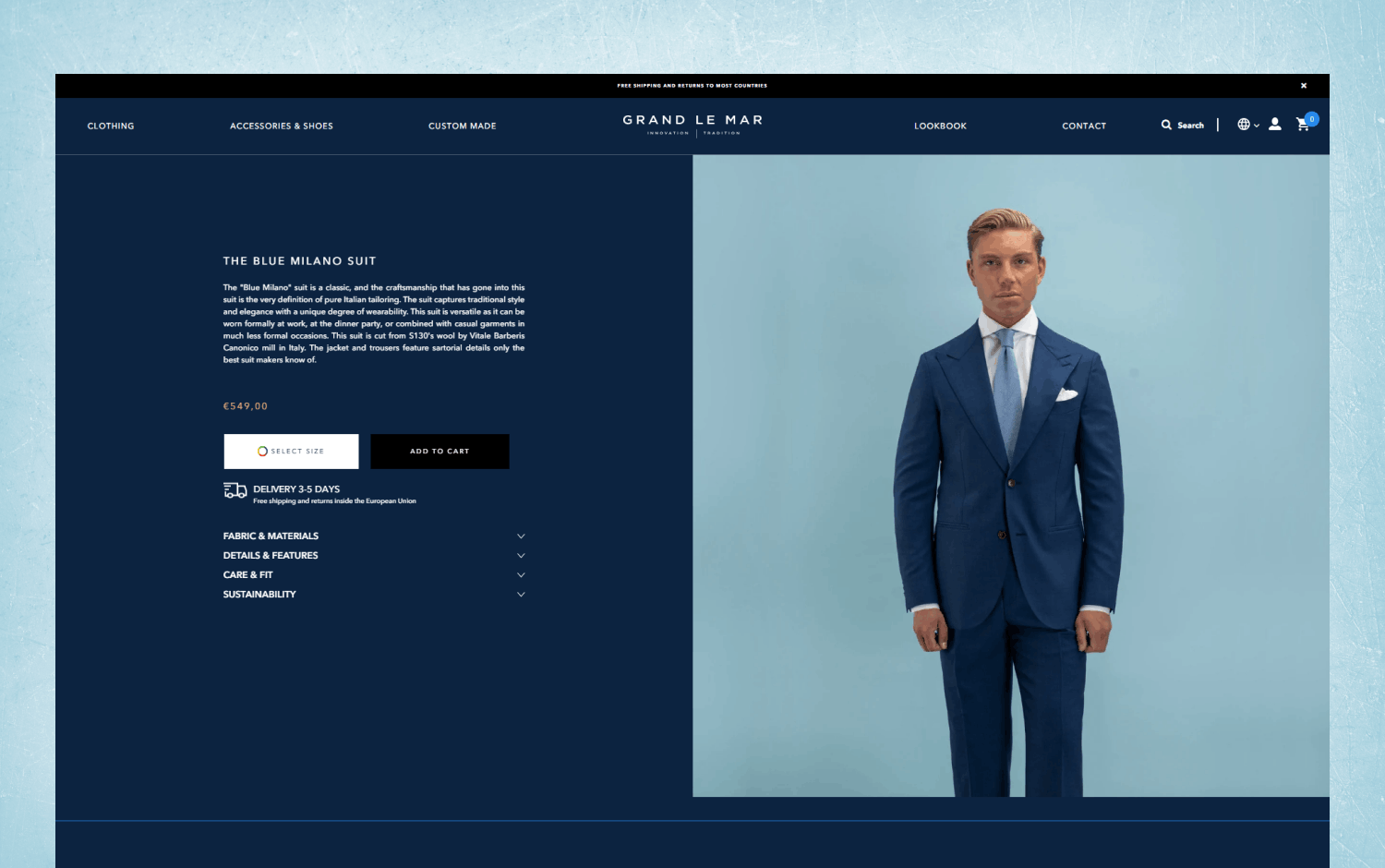Dismiss the free shipping banner
The width and height of the screenshot is (1385, 868).
point(1304,86)
